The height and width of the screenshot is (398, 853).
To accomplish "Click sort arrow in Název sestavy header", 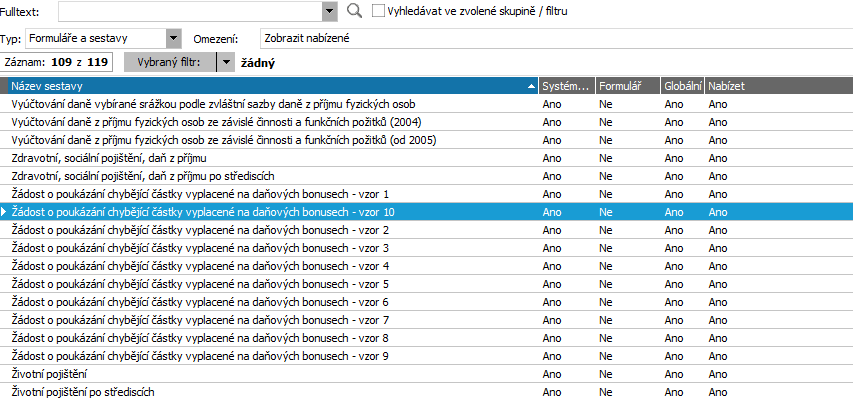I will tap(531, 86).
